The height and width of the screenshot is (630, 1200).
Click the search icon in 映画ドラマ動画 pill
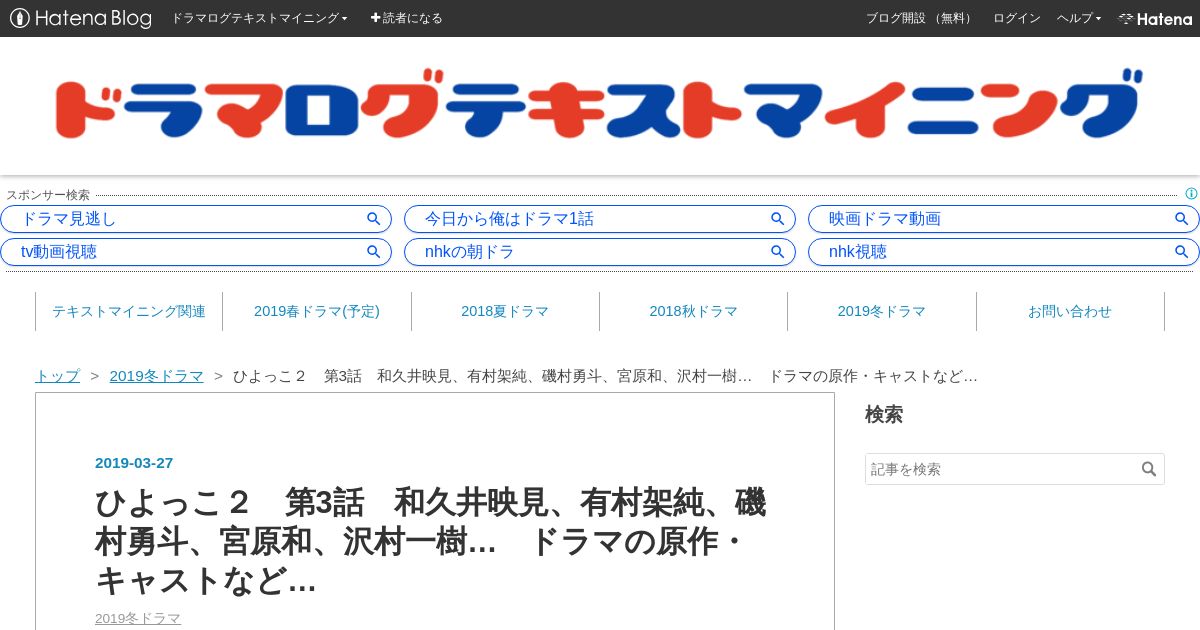(1182, 219)
